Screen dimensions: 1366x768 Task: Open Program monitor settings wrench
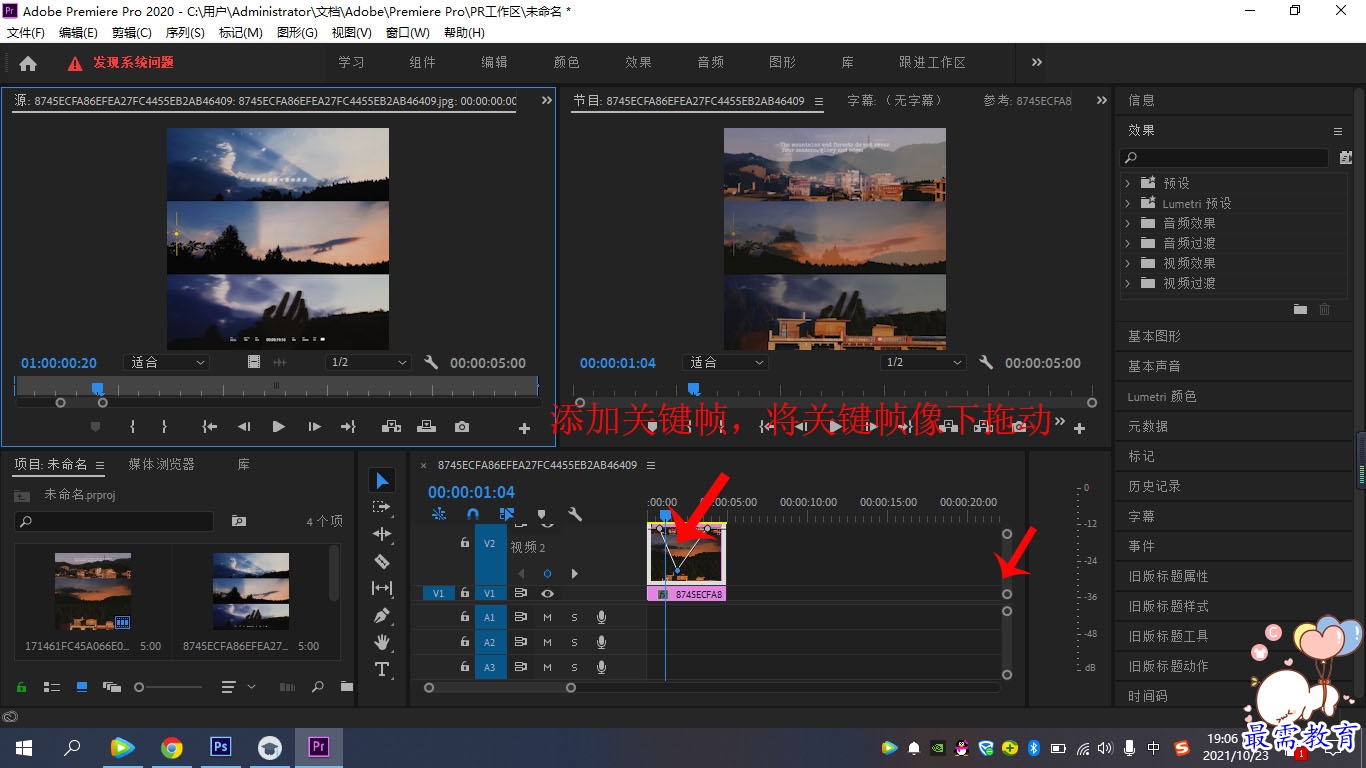tap(985, 362)
